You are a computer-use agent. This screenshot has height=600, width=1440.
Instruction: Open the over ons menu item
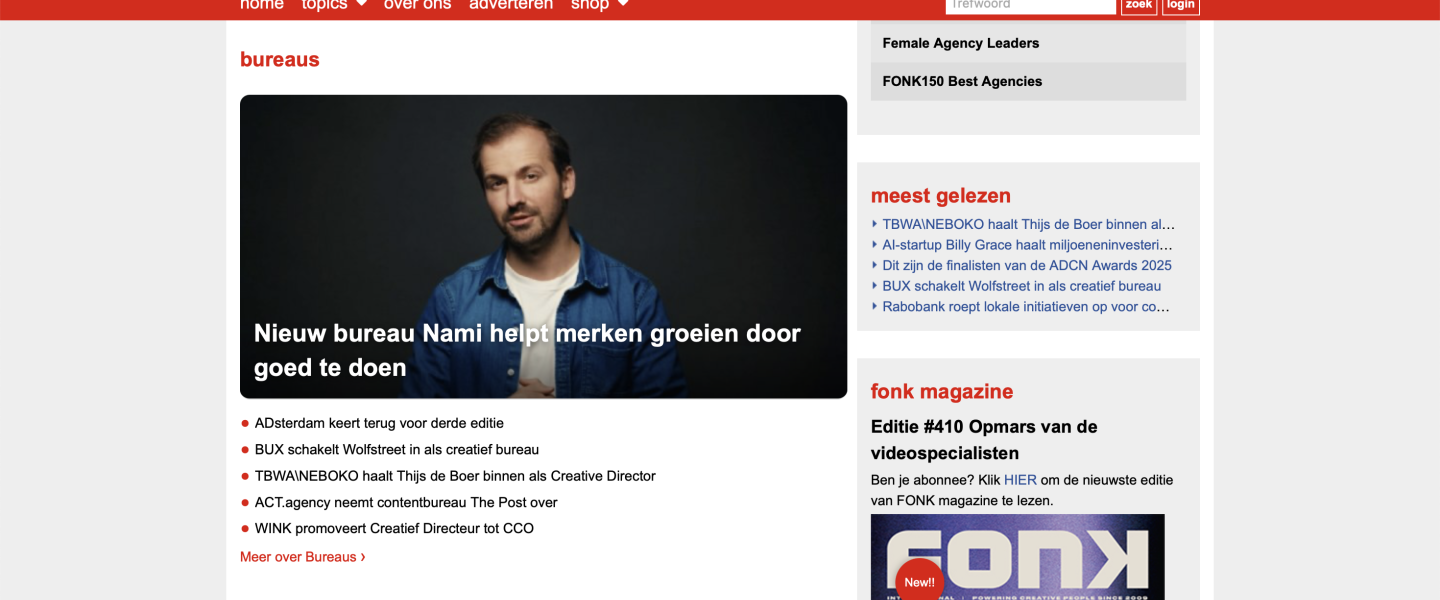417,5
